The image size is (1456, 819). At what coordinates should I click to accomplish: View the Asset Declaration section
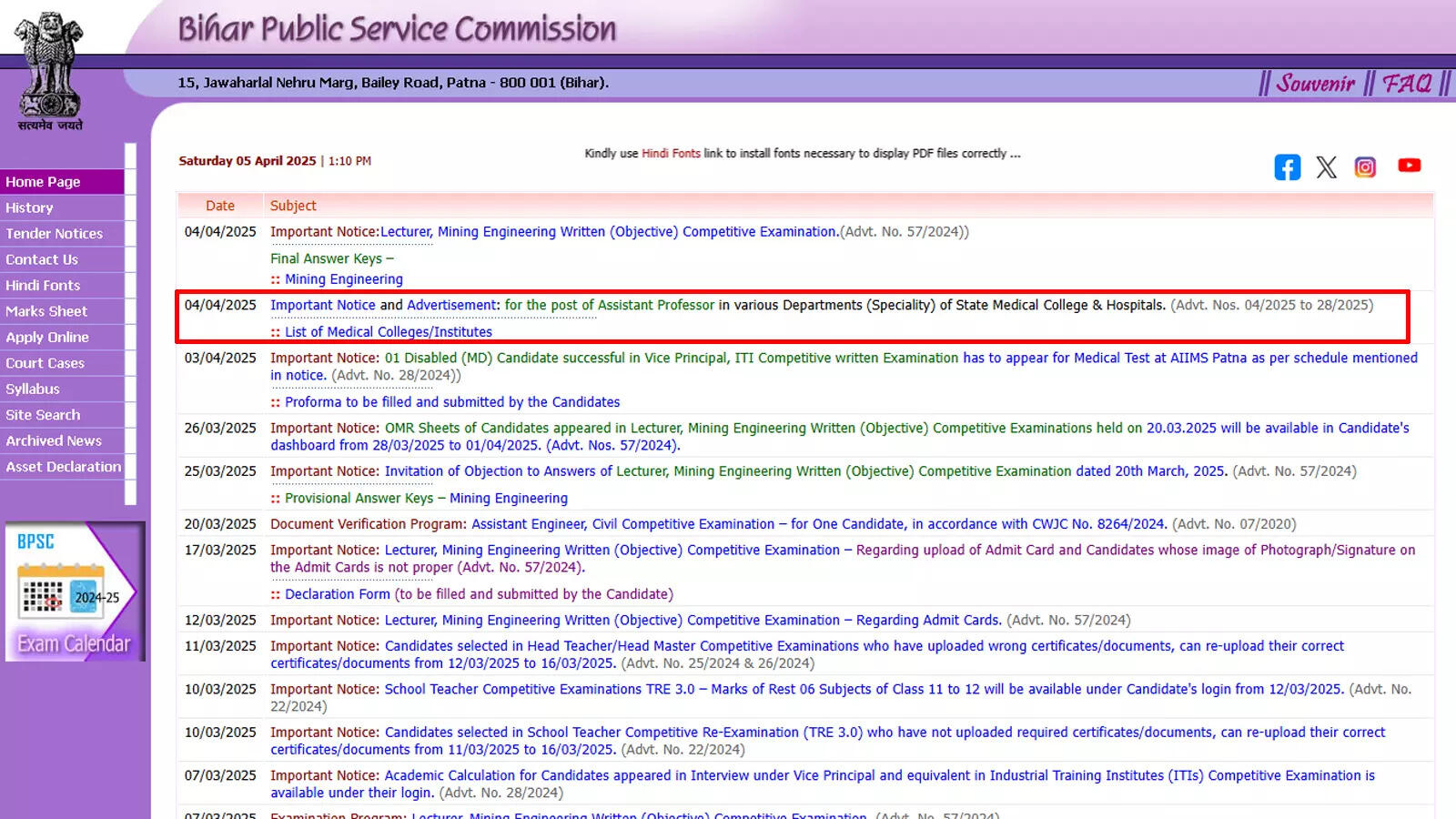(62, 466)
